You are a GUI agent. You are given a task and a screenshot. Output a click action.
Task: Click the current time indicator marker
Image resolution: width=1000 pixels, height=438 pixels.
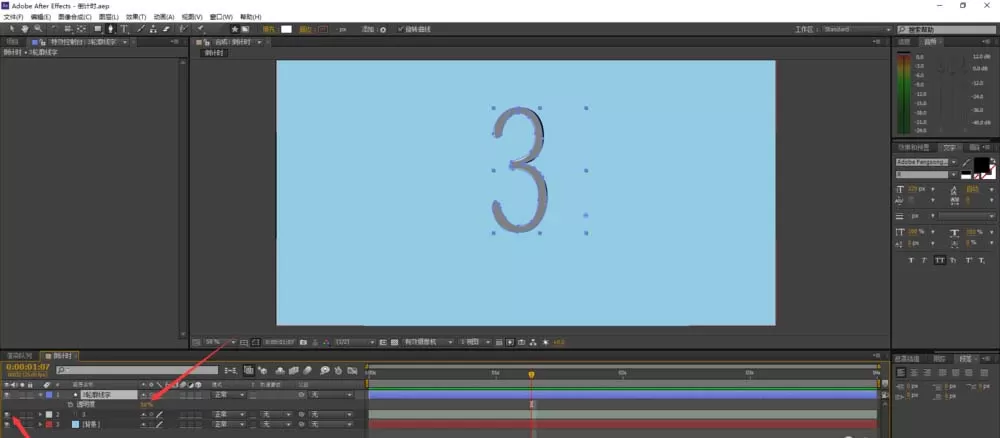531,374
